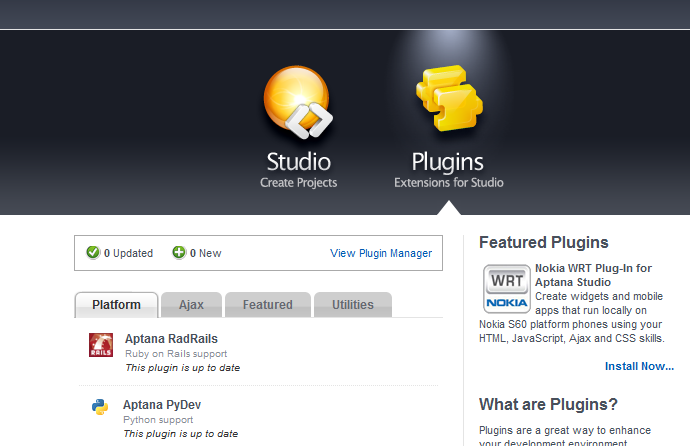Screen dimensions: 690x446
Task: Click RadRails 'This plugin is up to date' status
Action: coord(183,368)
